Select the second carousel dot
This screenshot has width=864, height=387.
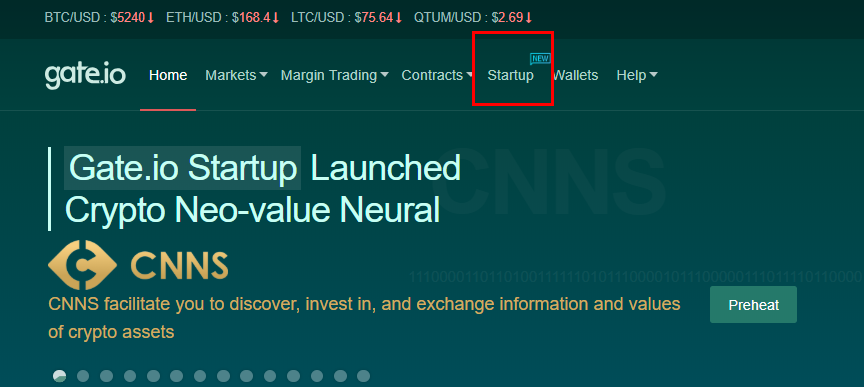click(83, 376)
